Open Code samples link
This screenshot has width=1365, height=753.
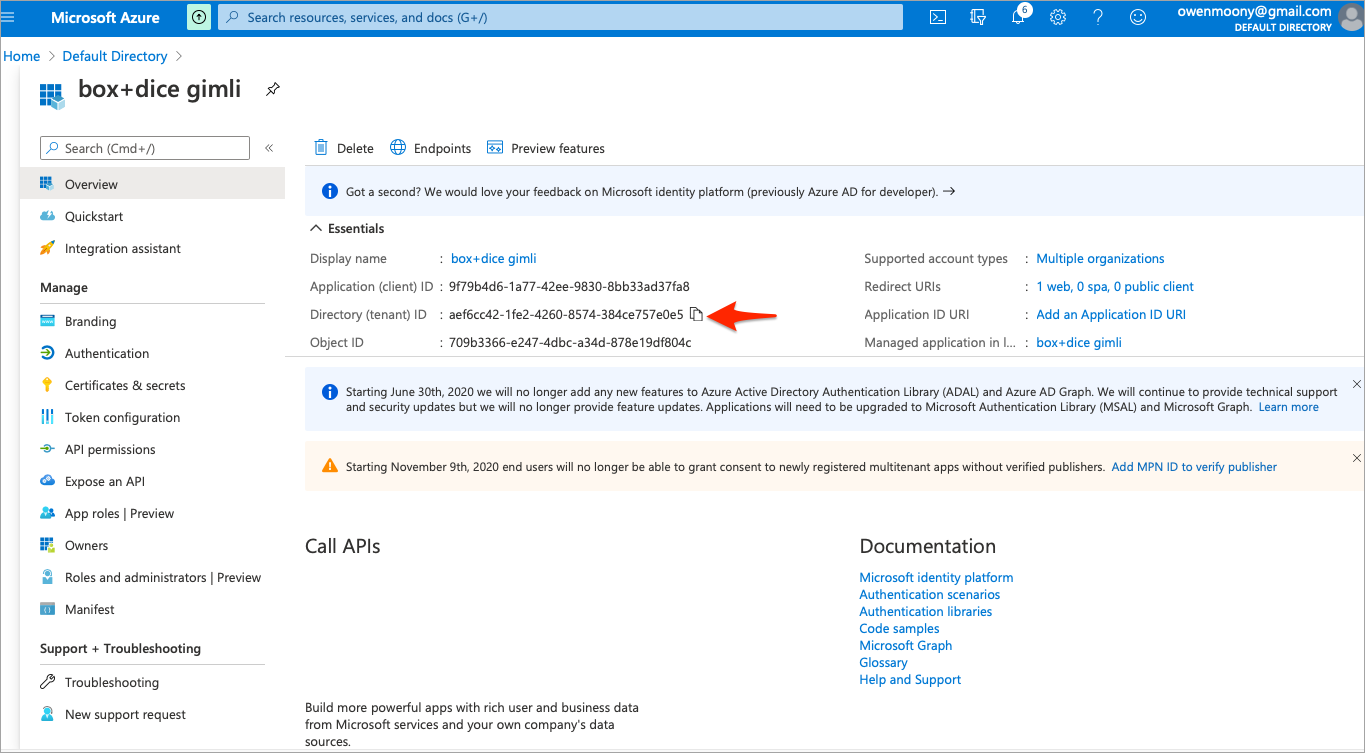(899, 628)
